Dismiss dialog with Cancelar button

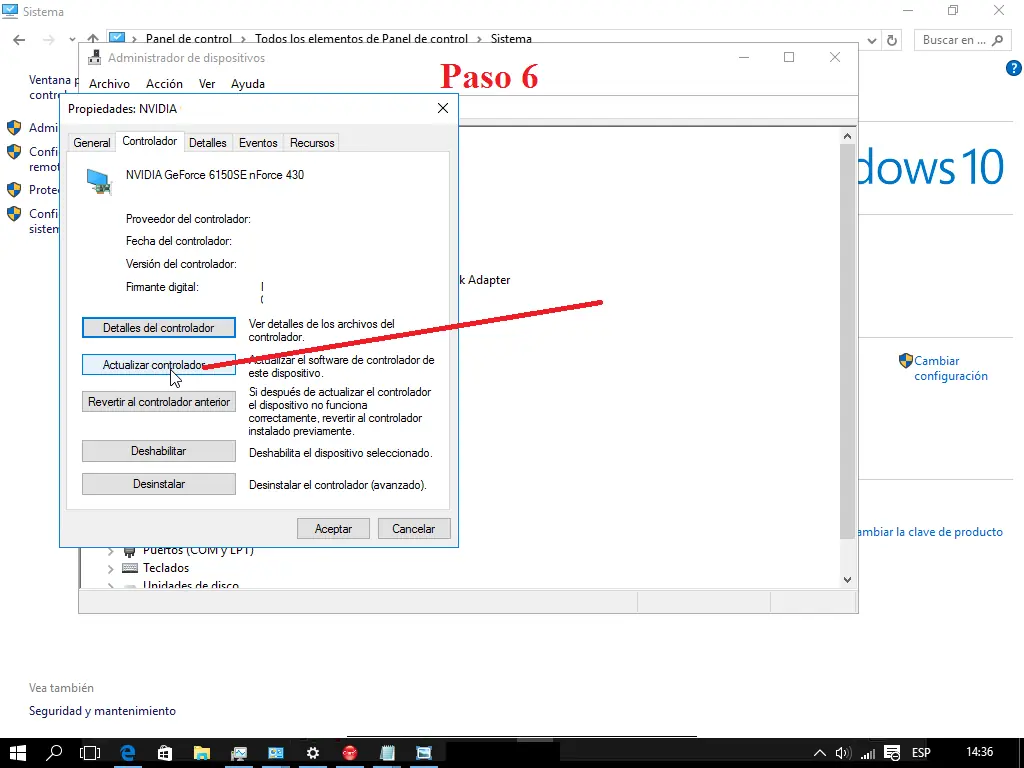pos(413,529)
